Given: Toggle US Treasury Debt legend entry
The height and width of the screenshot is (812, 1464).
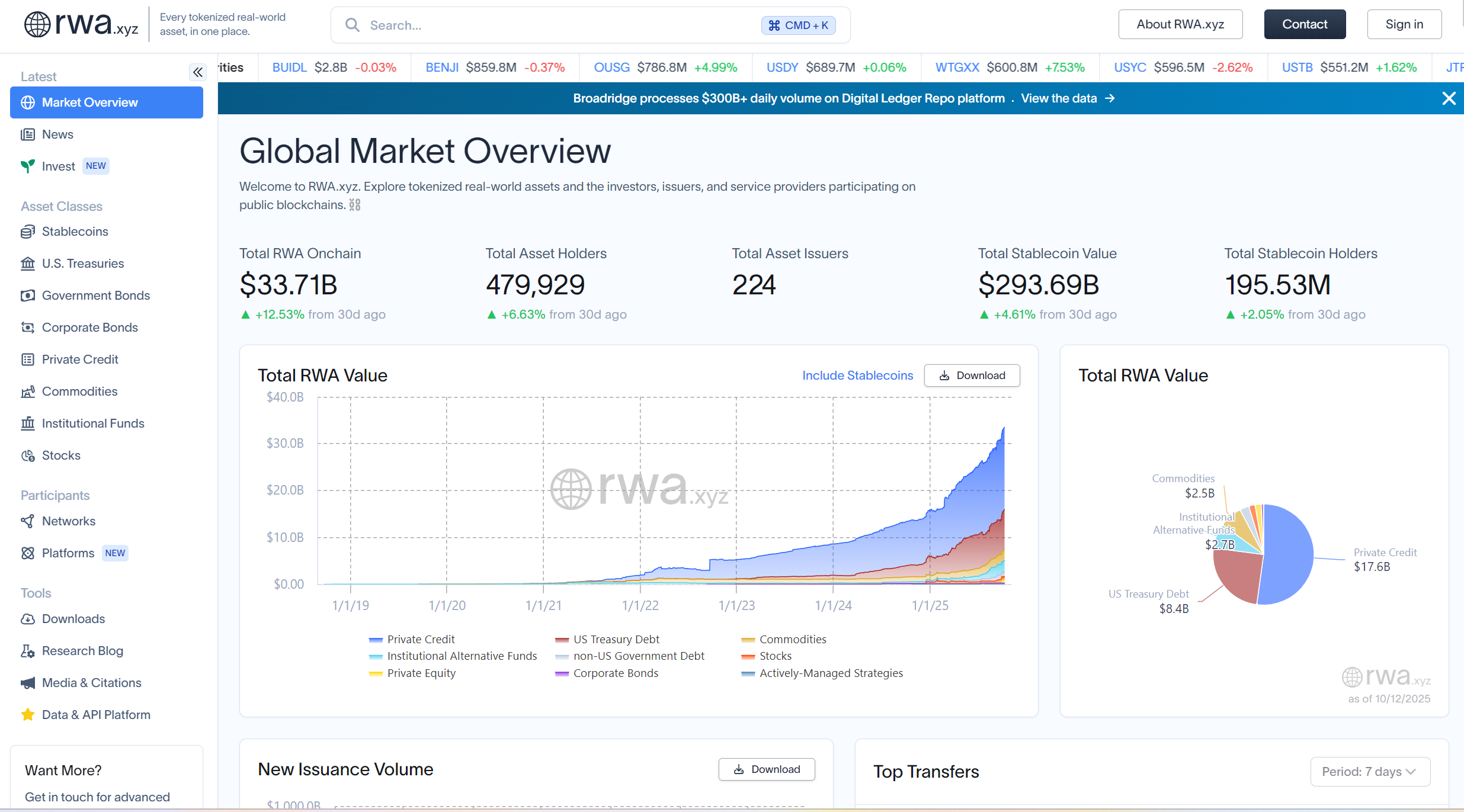Looking at the screenshot, I should point(616,640).
